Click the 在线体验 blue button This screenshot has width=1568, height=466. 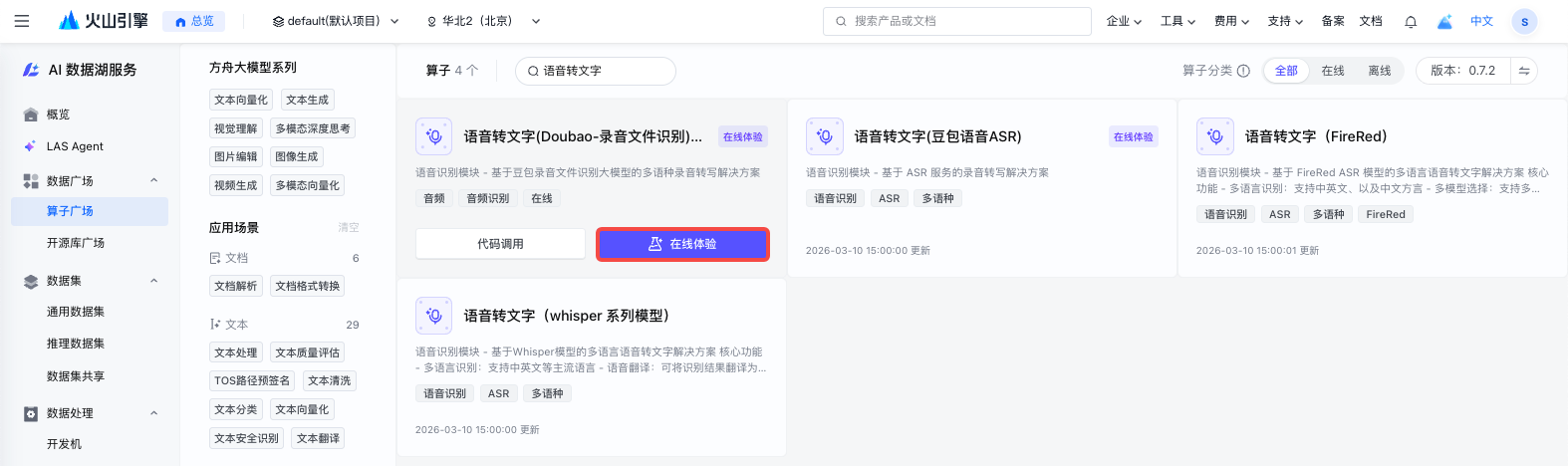pos(682,244)
